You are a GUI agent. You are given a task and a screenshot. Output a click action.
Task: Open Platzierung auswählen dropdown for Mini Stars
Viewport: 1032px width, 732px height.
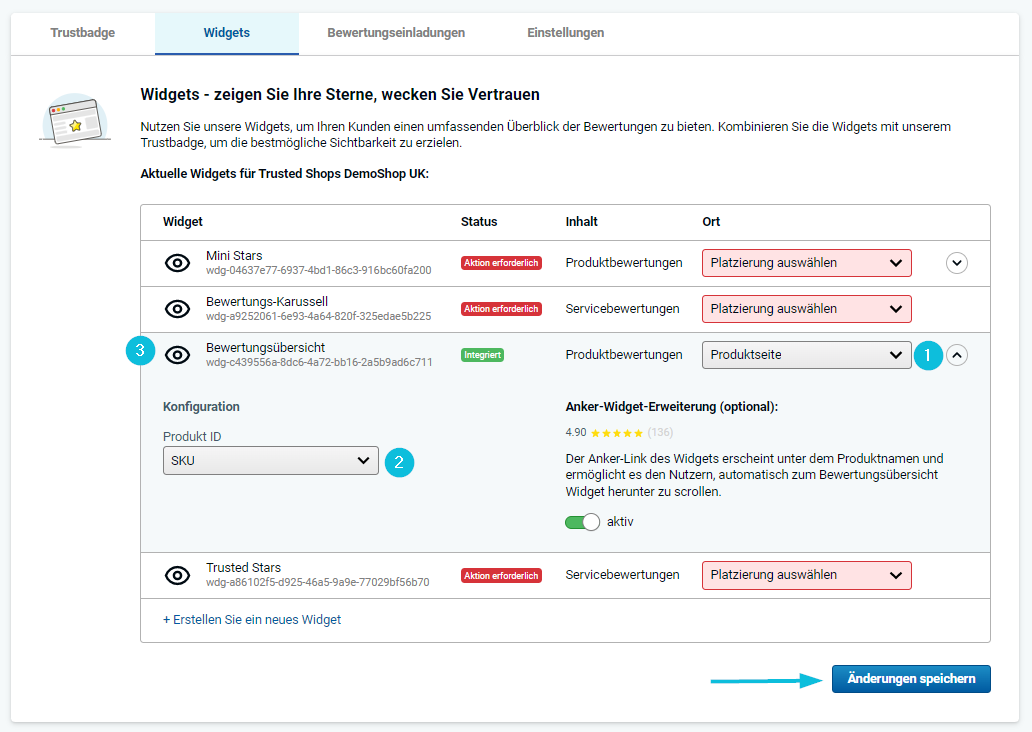pos(806,263)
